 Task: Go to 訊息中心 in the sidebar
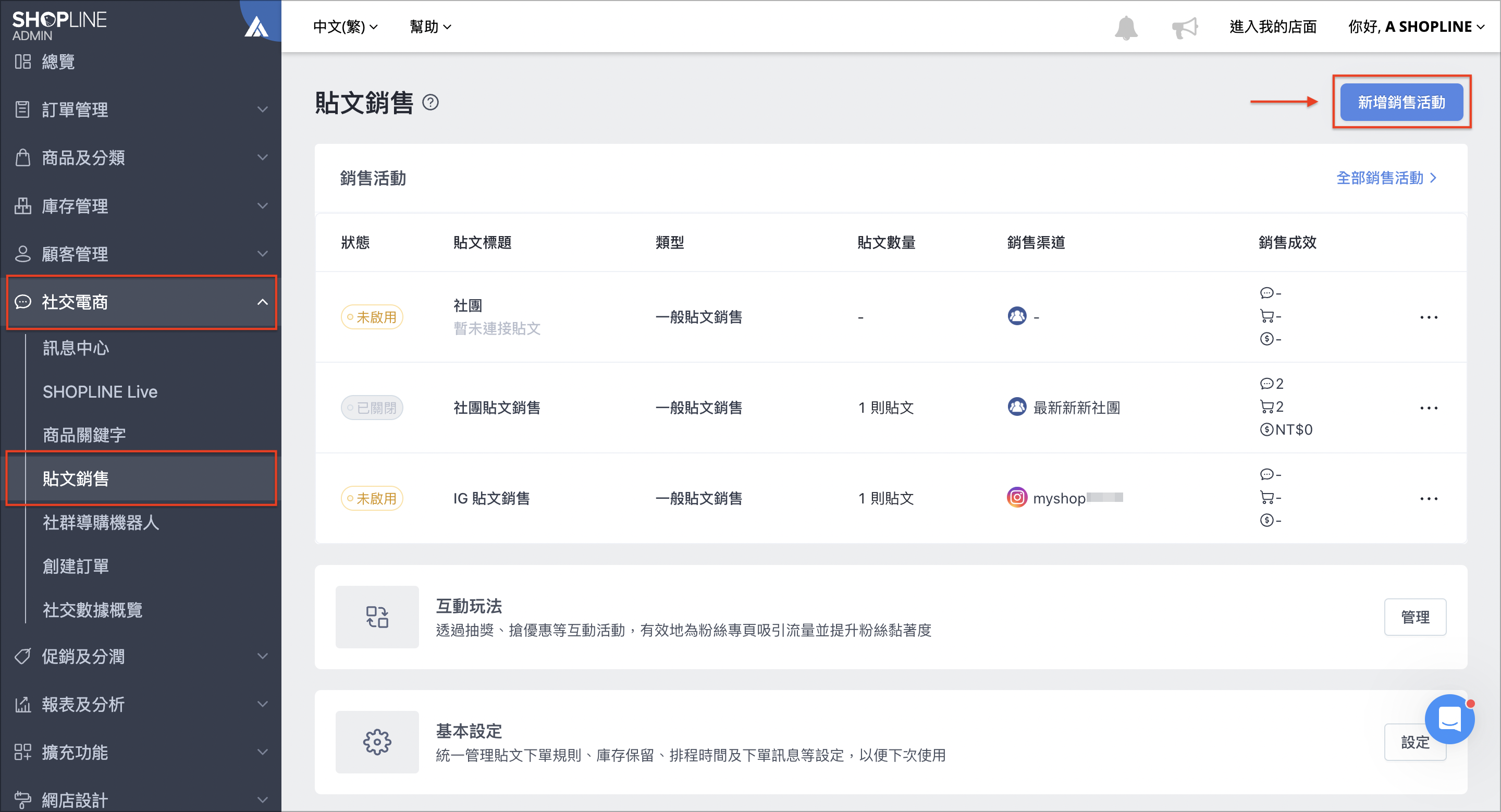76,348
